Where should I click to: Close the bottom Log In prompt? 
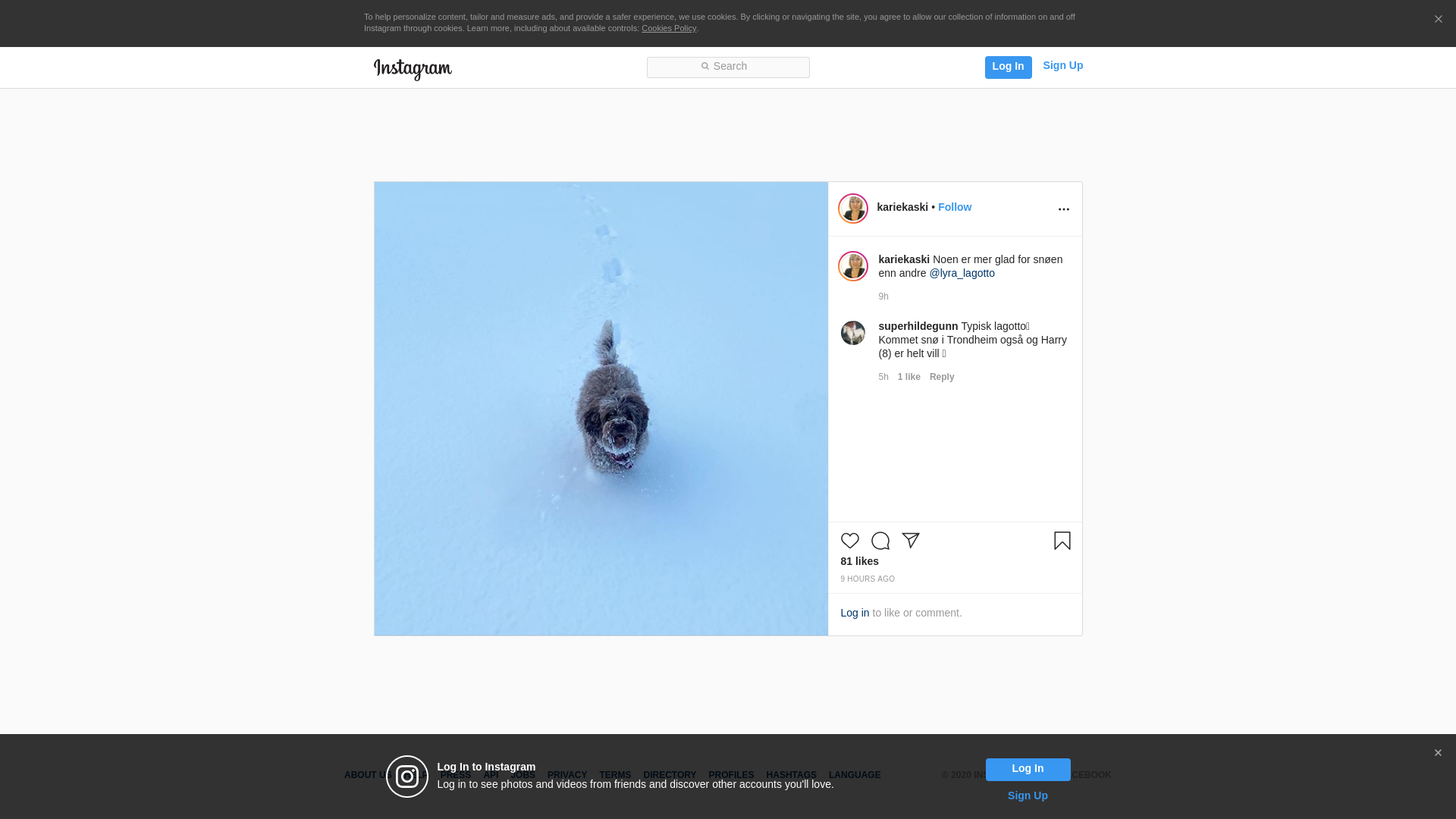tap(1438, 753)
